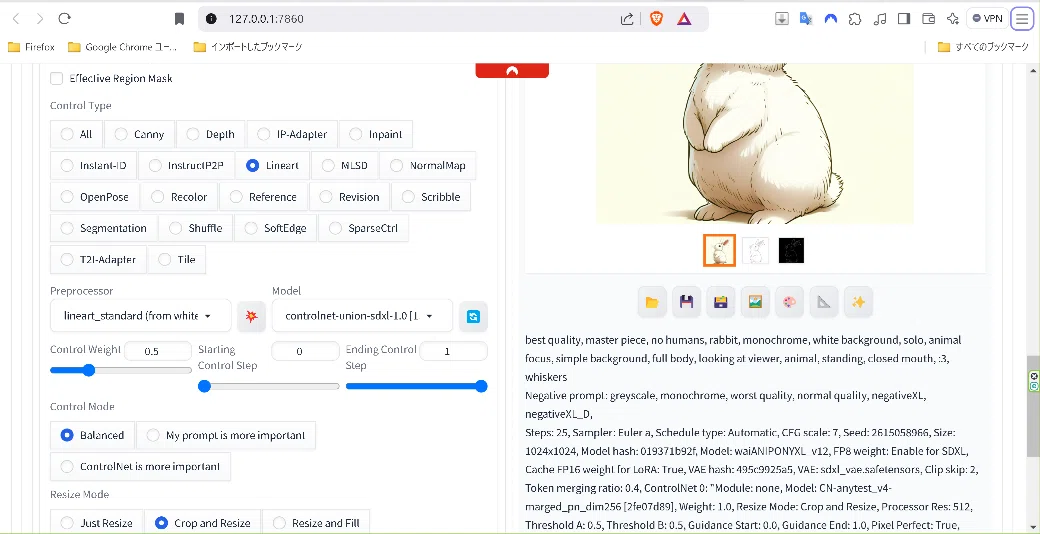Image resolution: width=1040 pixels, height=534 pixels.
Task: Select the Tile control type
Action: (176, 259)
